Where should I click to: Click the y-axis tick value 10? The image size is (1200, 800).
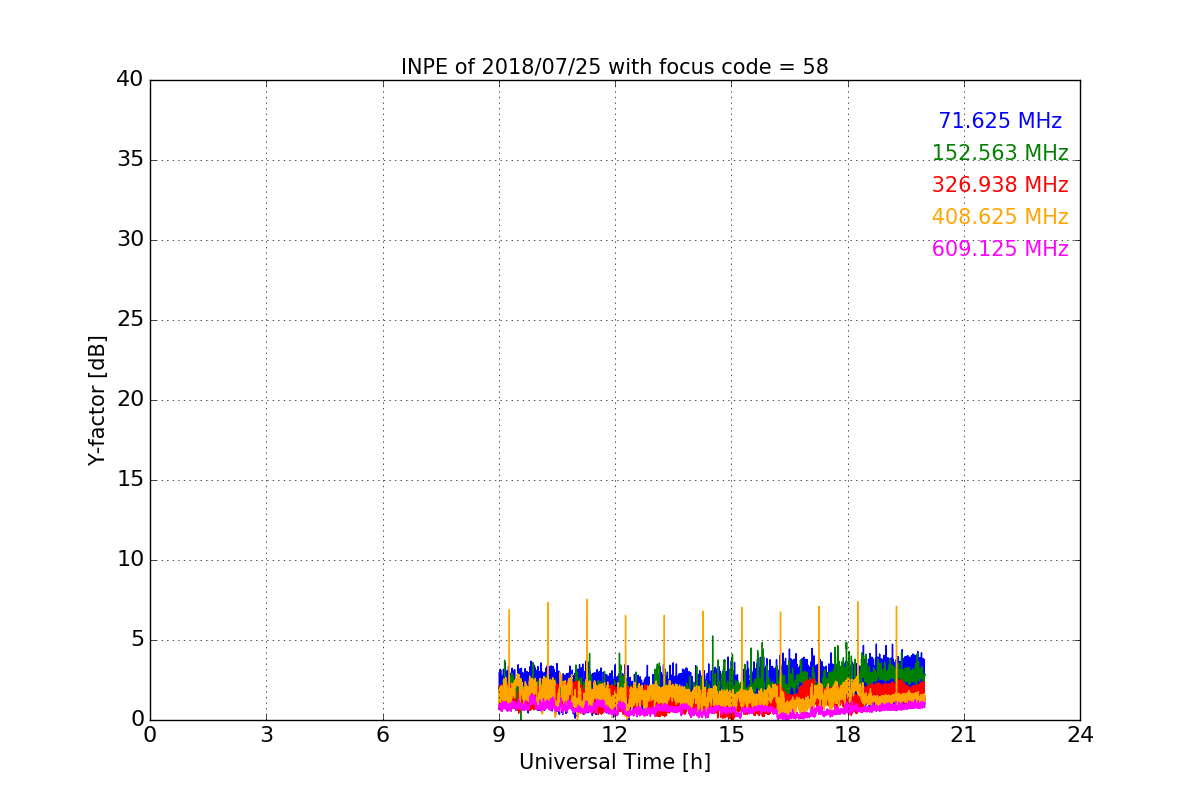pos(130,560)
